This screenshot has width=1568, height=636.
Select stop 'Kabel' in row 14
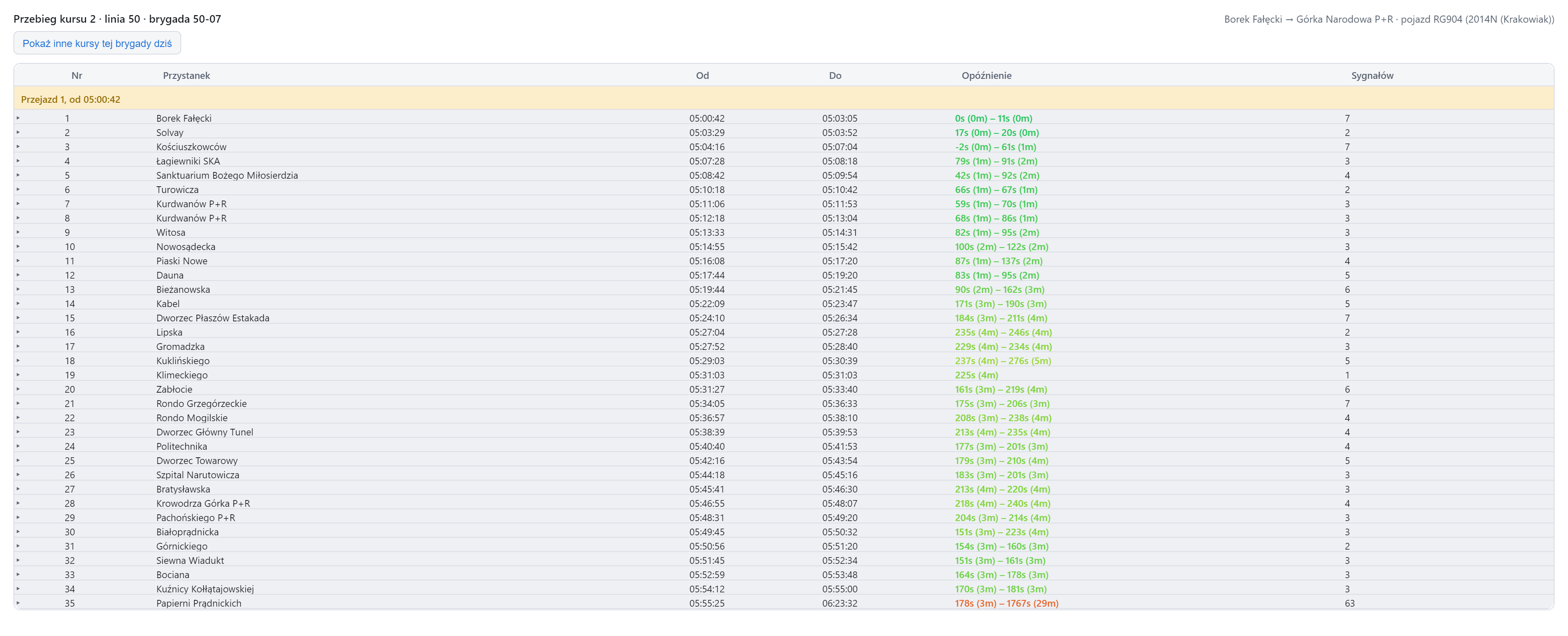168,303
